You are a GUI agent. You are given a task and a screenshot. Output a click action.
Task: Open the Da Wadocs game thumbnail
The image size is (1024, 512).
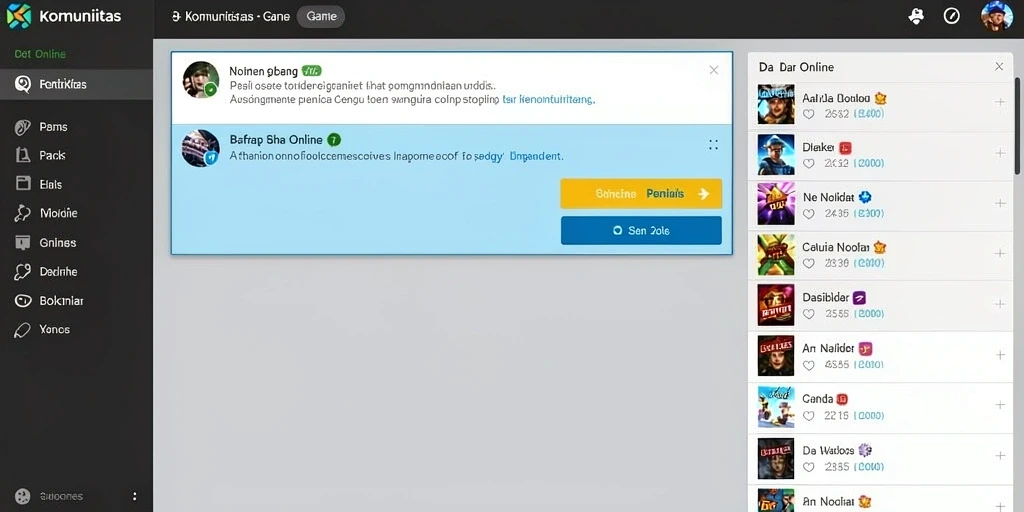pos(776,458)
